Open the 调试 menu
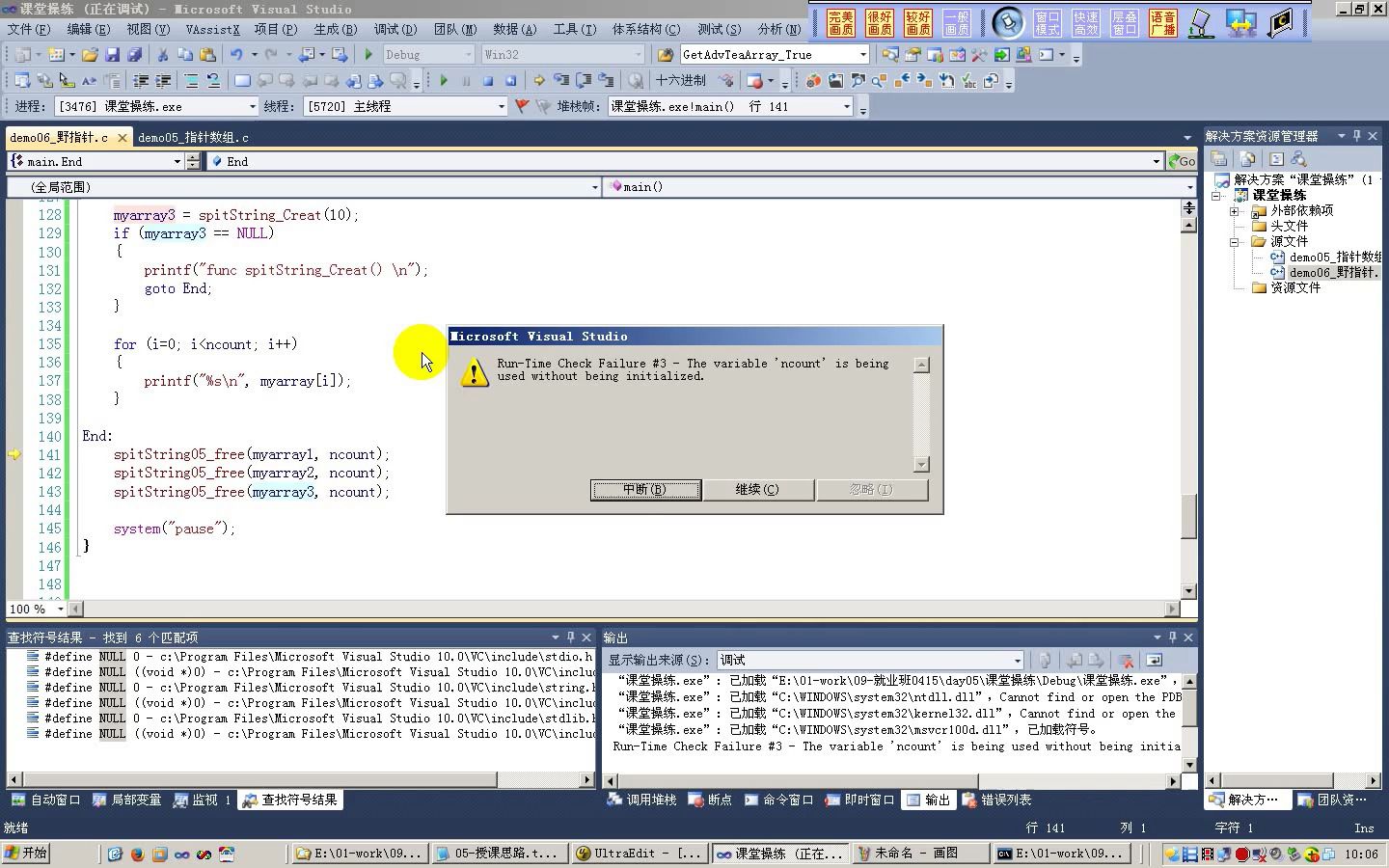This screenshot has height=868, width=1389. (x=395, y=29)
